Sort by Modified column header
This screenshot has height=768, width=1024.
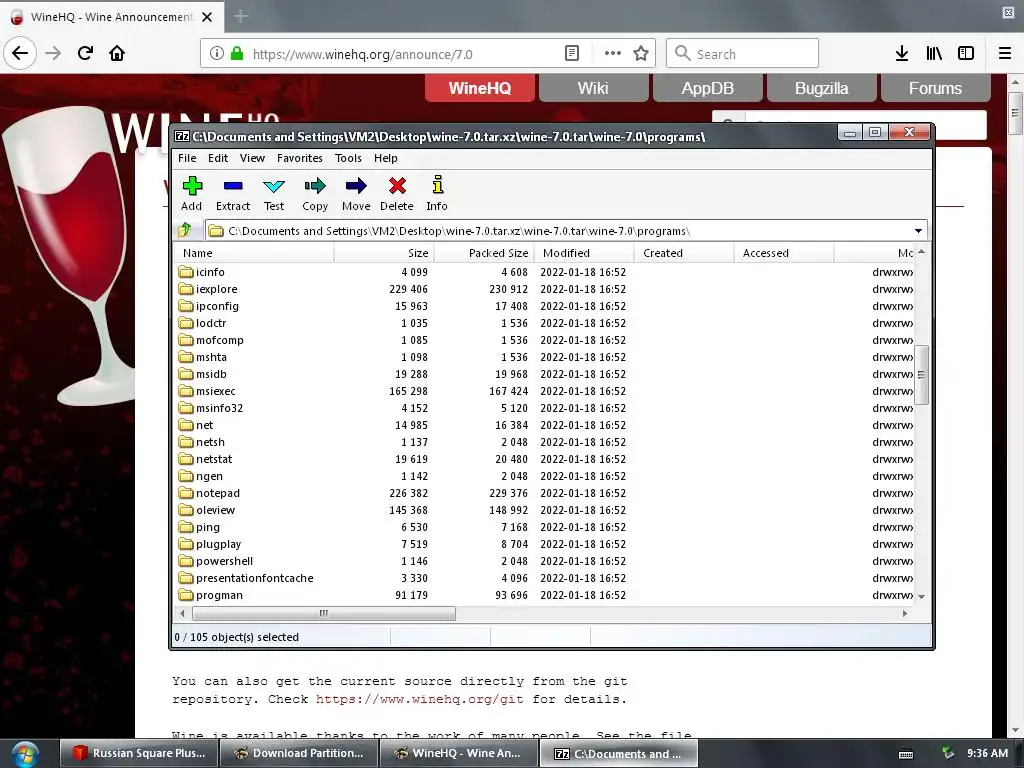584,253
